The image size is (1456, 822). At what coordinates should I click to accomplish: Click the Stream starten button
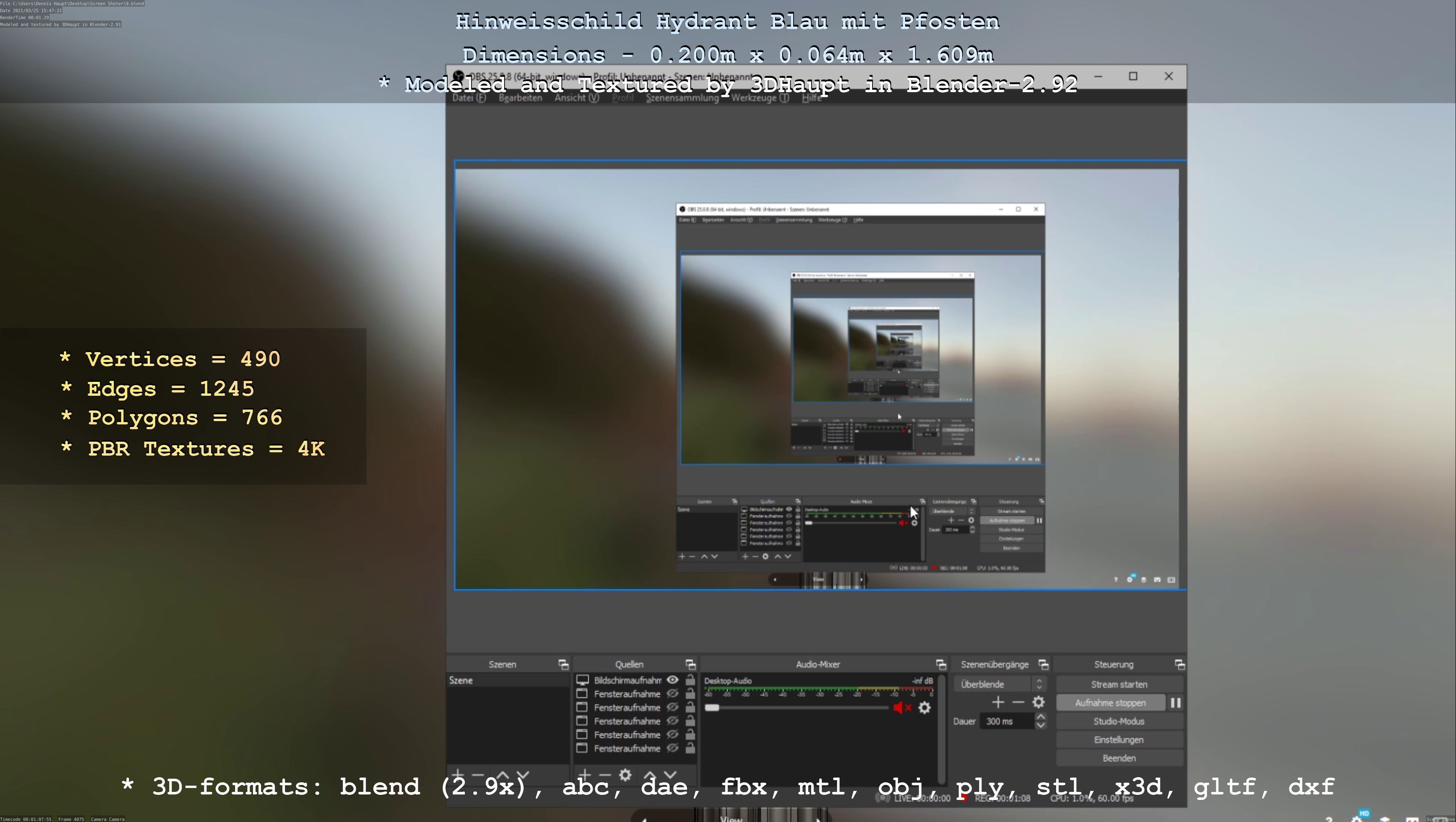(1119, 684)
